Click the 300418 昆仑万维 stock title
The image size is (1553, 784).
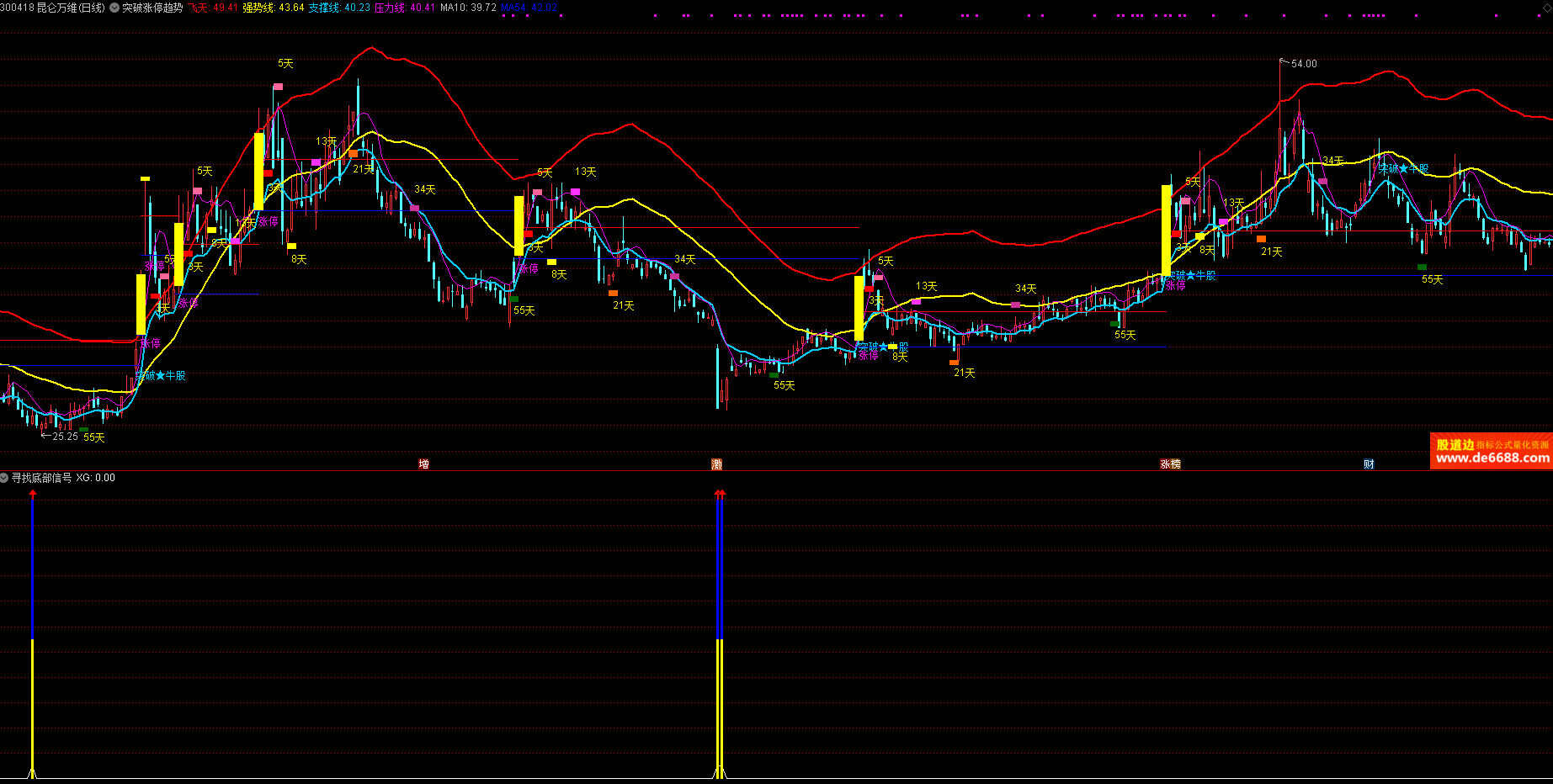[x=53, y=8]
